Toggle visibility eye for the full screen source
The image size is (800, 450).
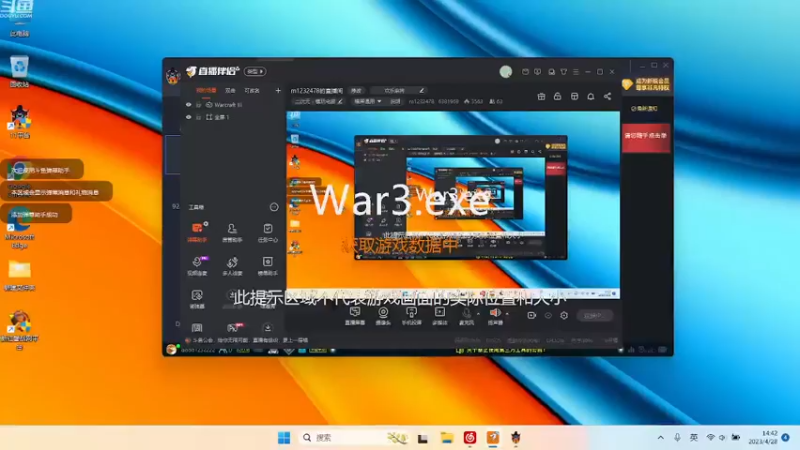point(189,117)
